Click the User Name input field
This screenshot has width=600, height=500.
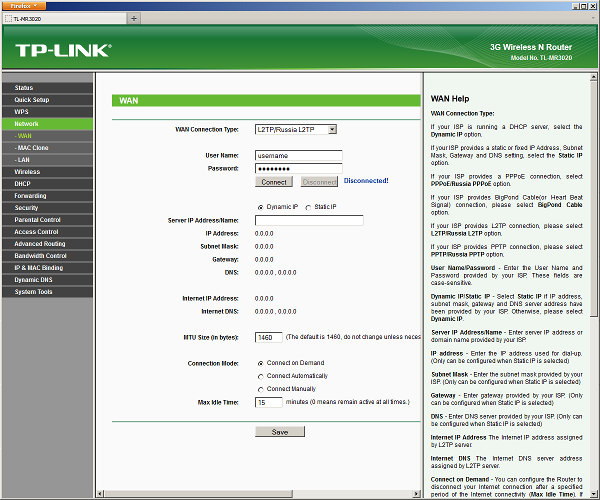pos(298,156)
